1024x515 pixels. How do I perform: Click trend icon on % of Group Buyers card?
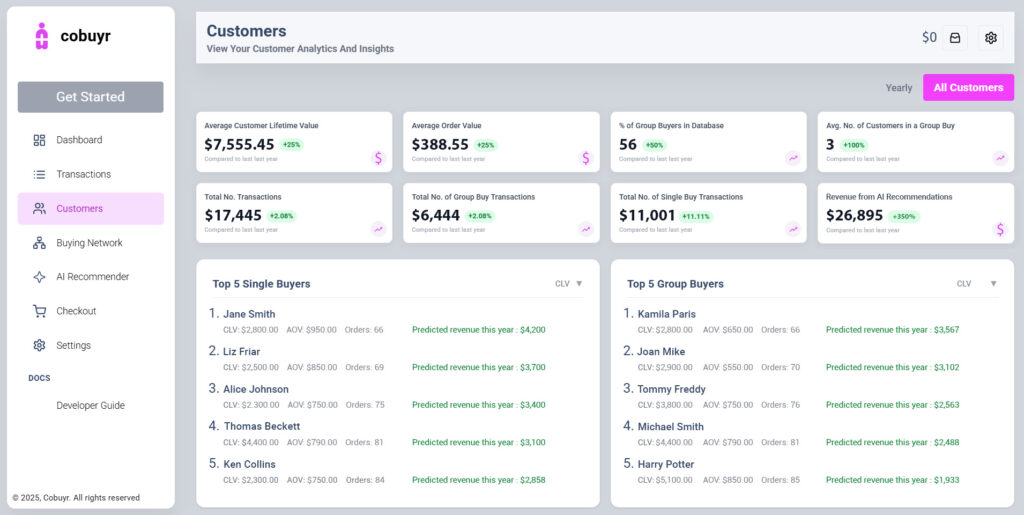[793, 158]
